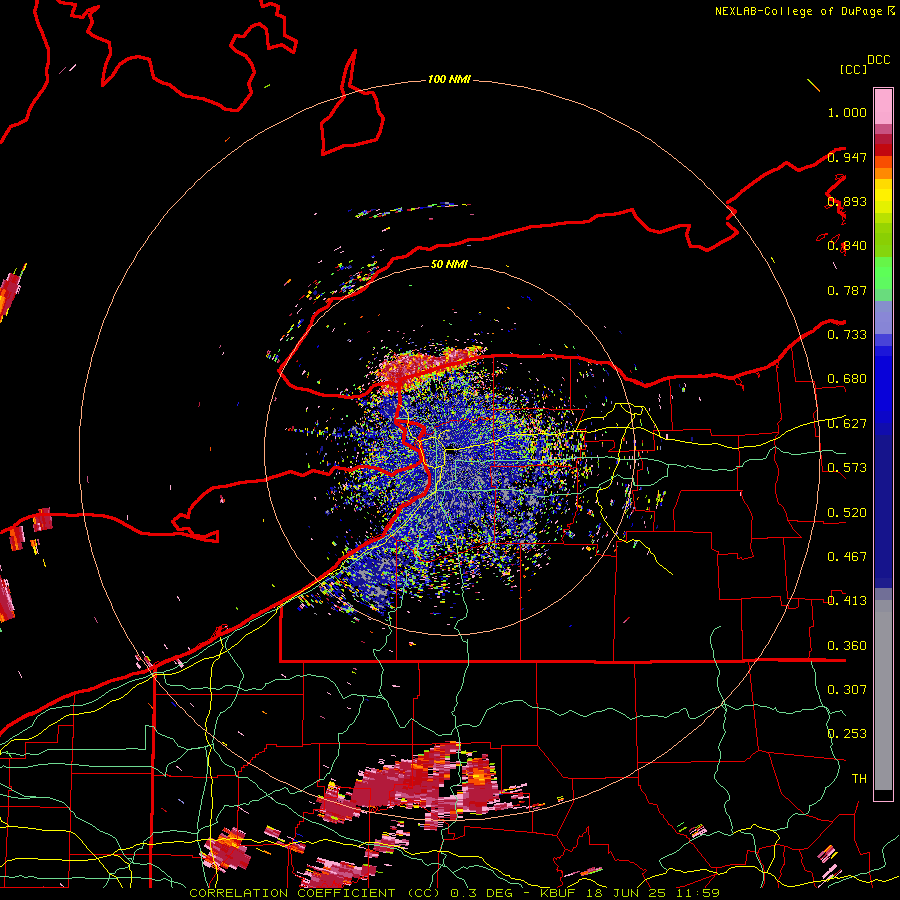Click the 0.413 scale value
The image size is (900, 900).
(847, 601)
